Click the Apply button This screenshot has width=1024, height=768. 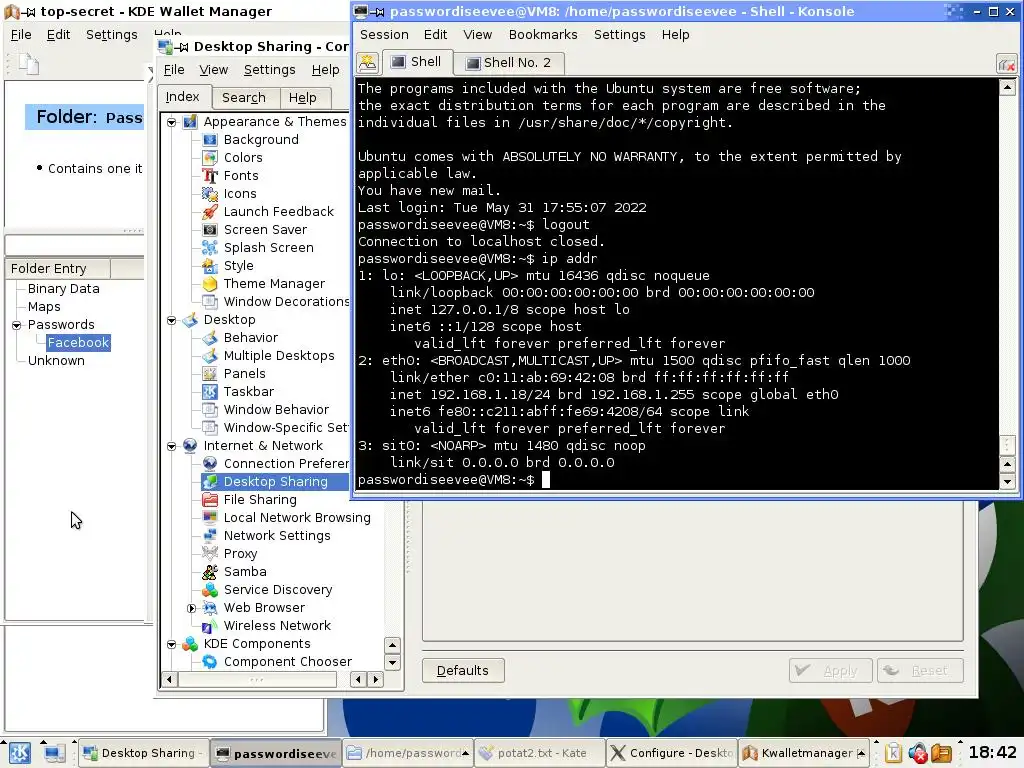tap(830, 671)
